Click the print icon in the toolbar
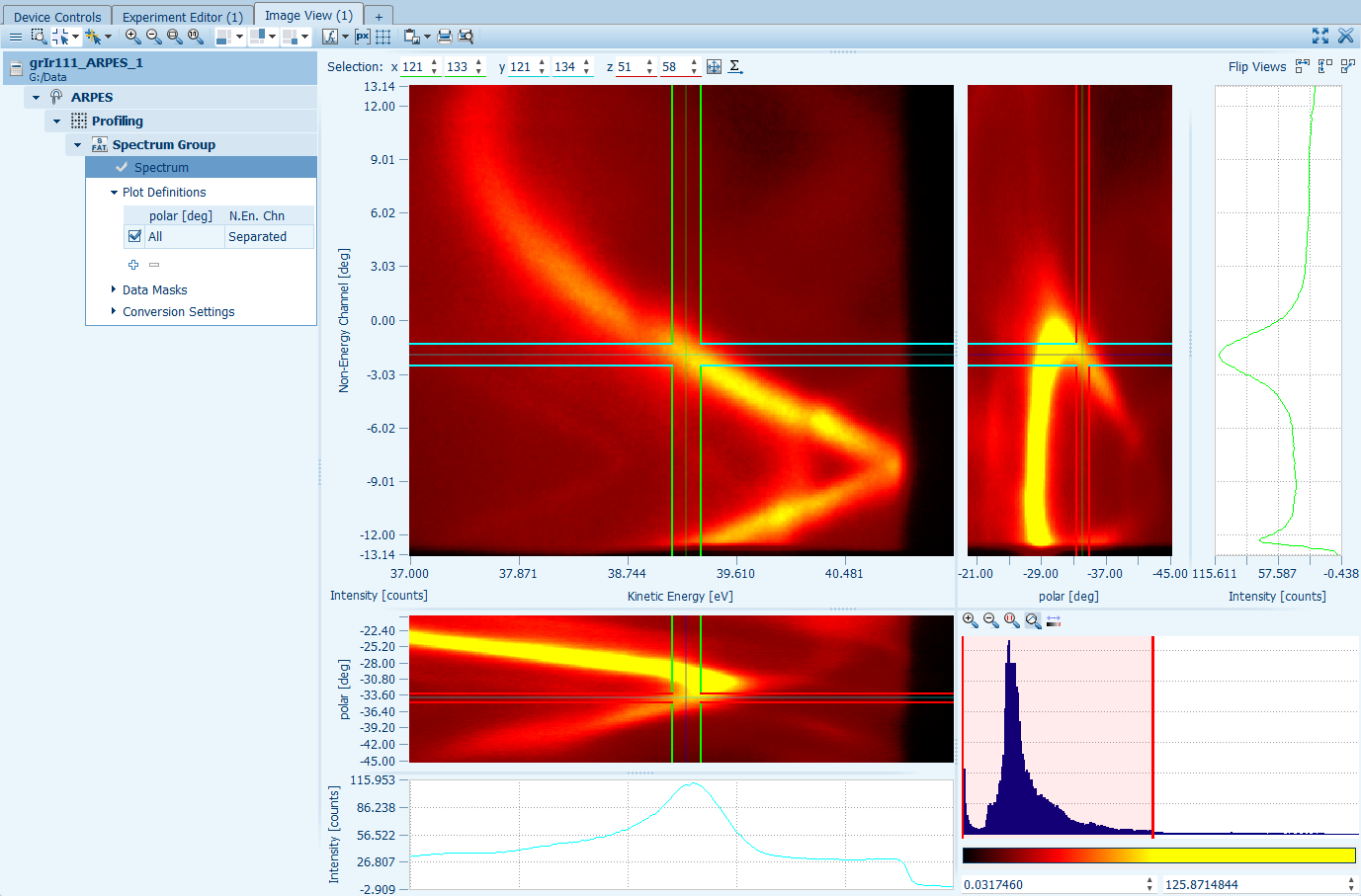1361x896 pixels. 445,37
